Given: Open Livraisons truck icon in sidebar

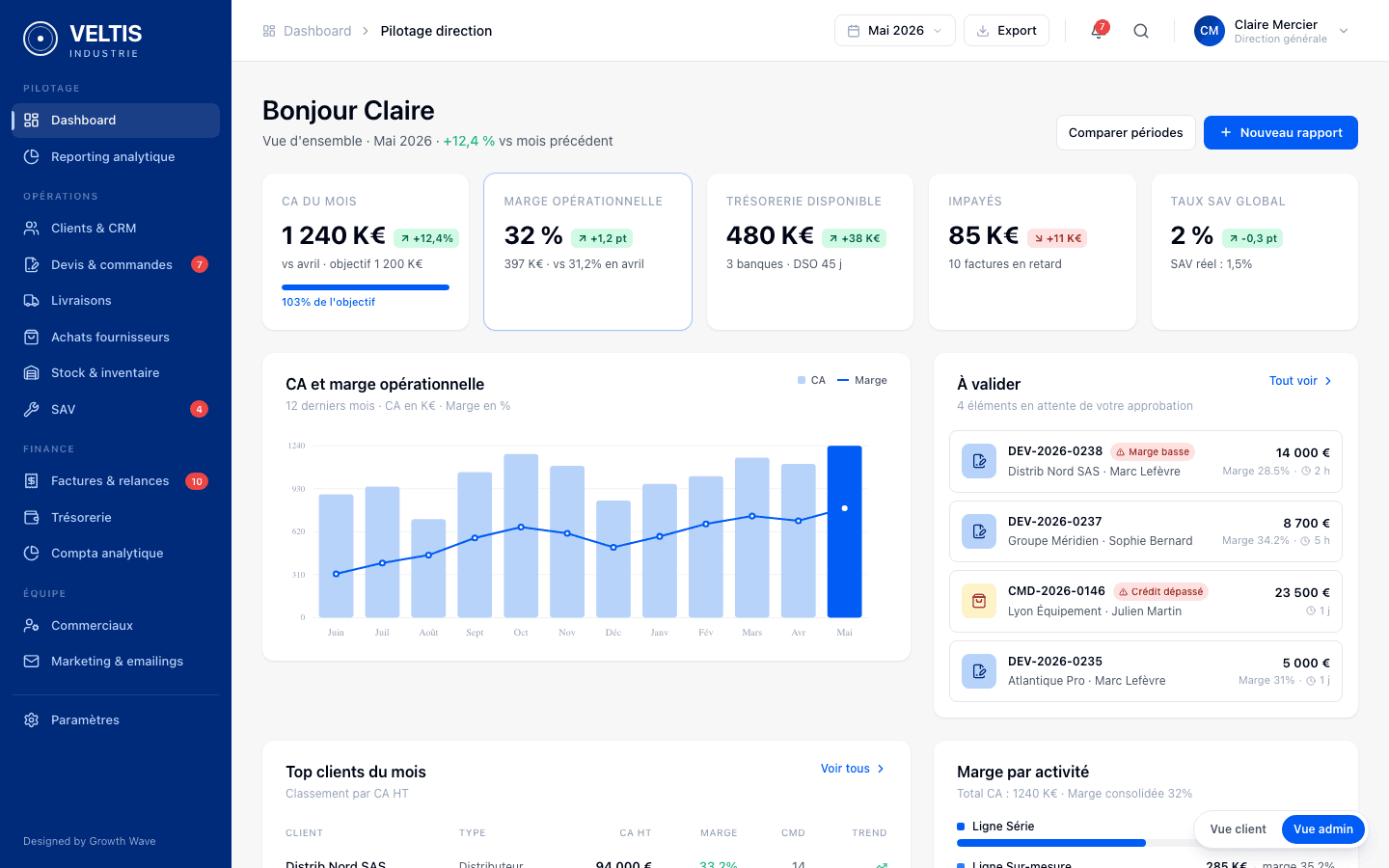Looking at the screenshot, I should click(x=32, y=301).
